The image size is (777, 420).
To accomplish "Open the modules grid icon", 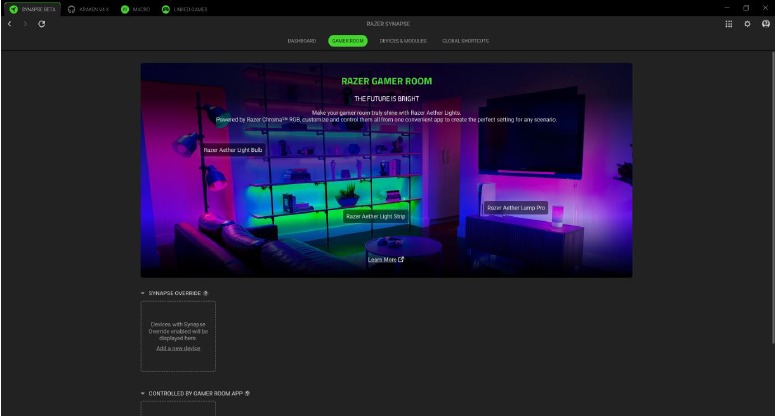I will click(x=728, y=24).
